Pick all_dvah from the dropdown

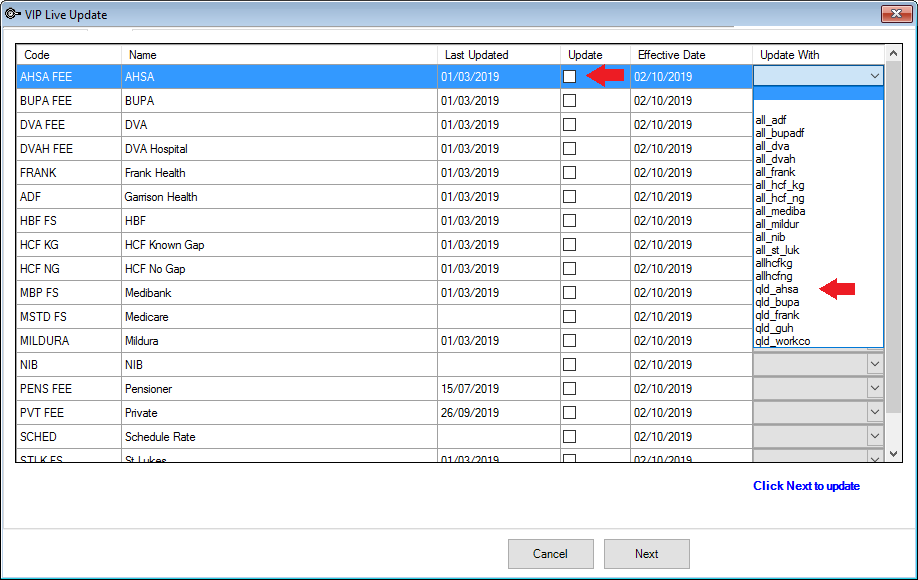[x=818, y=159]
